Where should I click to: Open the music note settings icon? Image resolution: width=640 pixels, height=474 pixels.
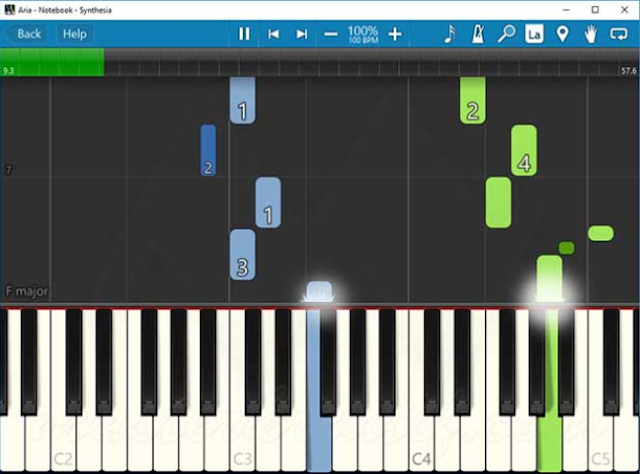click(450, 34)
